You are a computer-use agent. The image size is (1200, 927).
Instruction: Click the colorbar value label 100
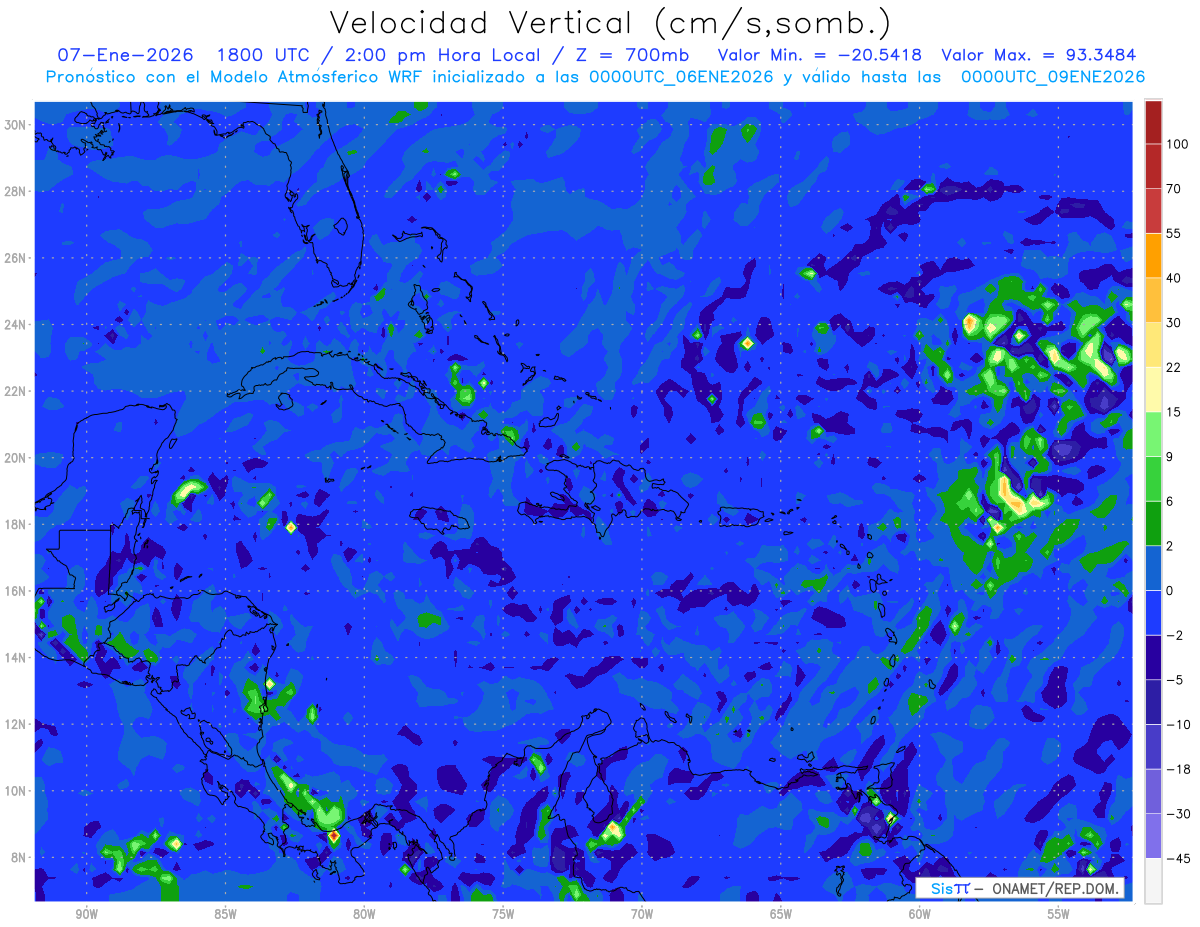point(1177,144)
